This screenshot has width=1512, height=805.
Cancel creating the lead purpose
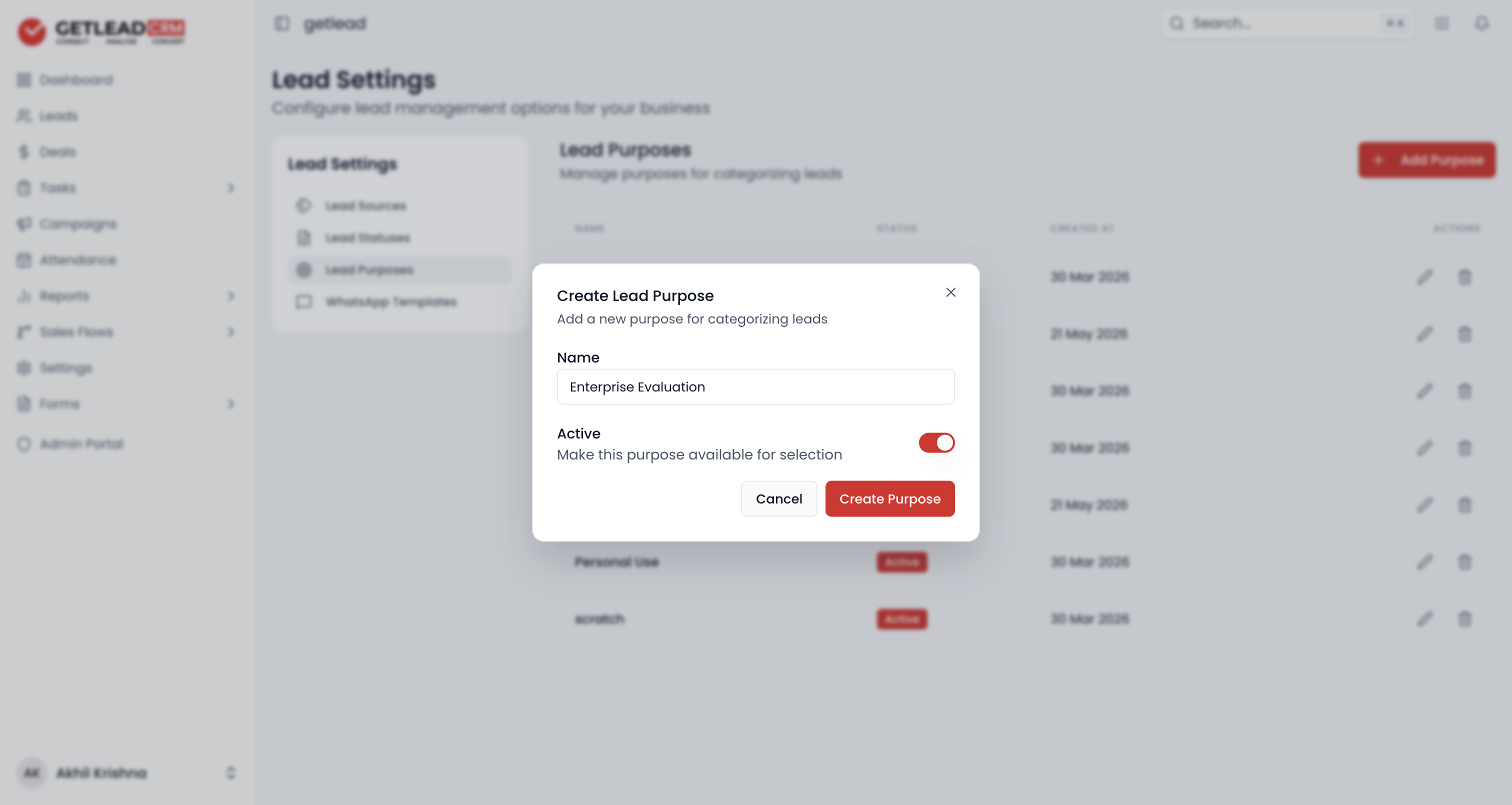click(x=779, y=498)
